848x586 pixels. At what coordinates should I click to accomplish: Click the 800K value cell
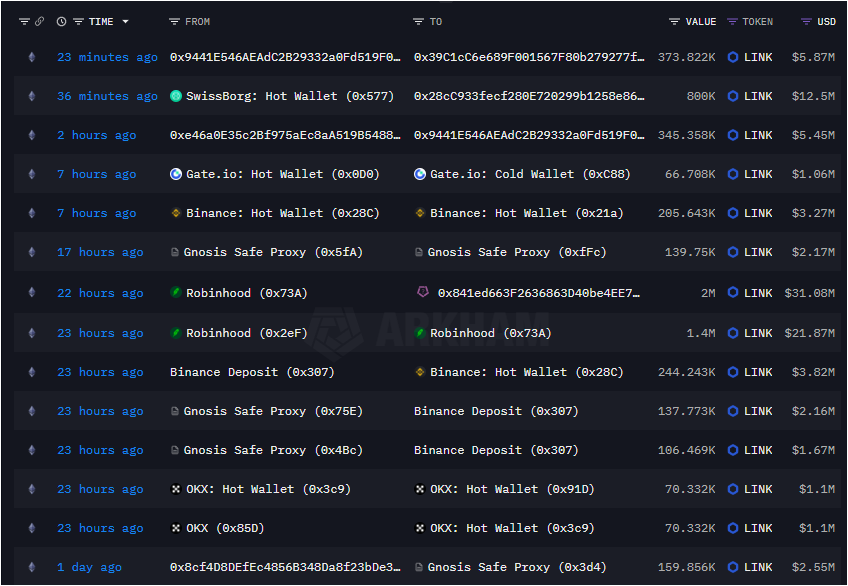pyautogui.click(x=701, y=96)
